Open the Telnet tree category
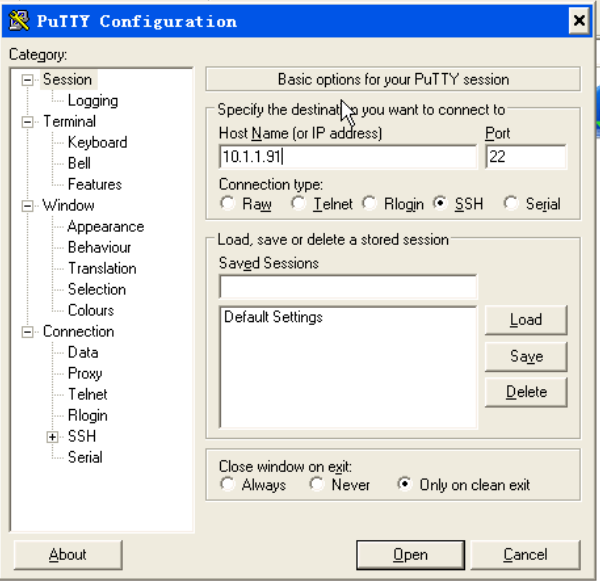 click(x=88, y=394)
